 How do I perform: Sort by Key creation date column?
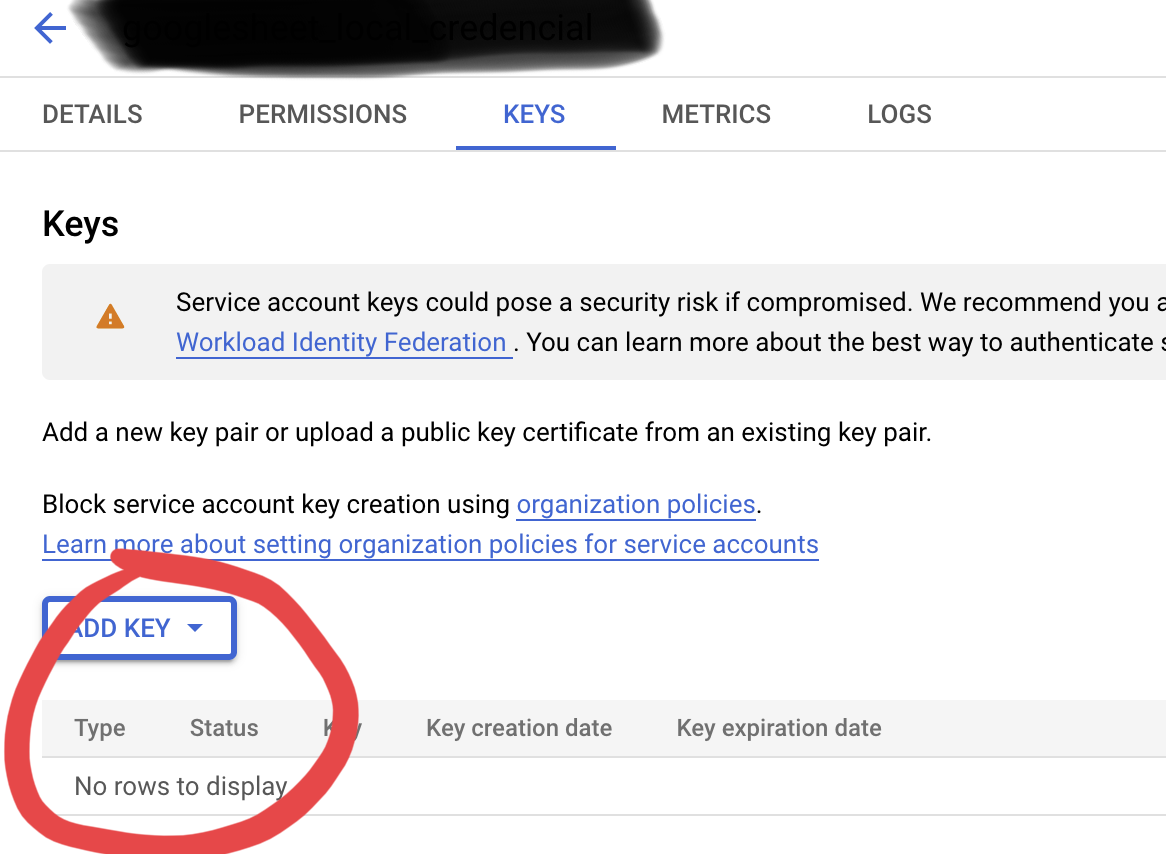tap(519, 728)
